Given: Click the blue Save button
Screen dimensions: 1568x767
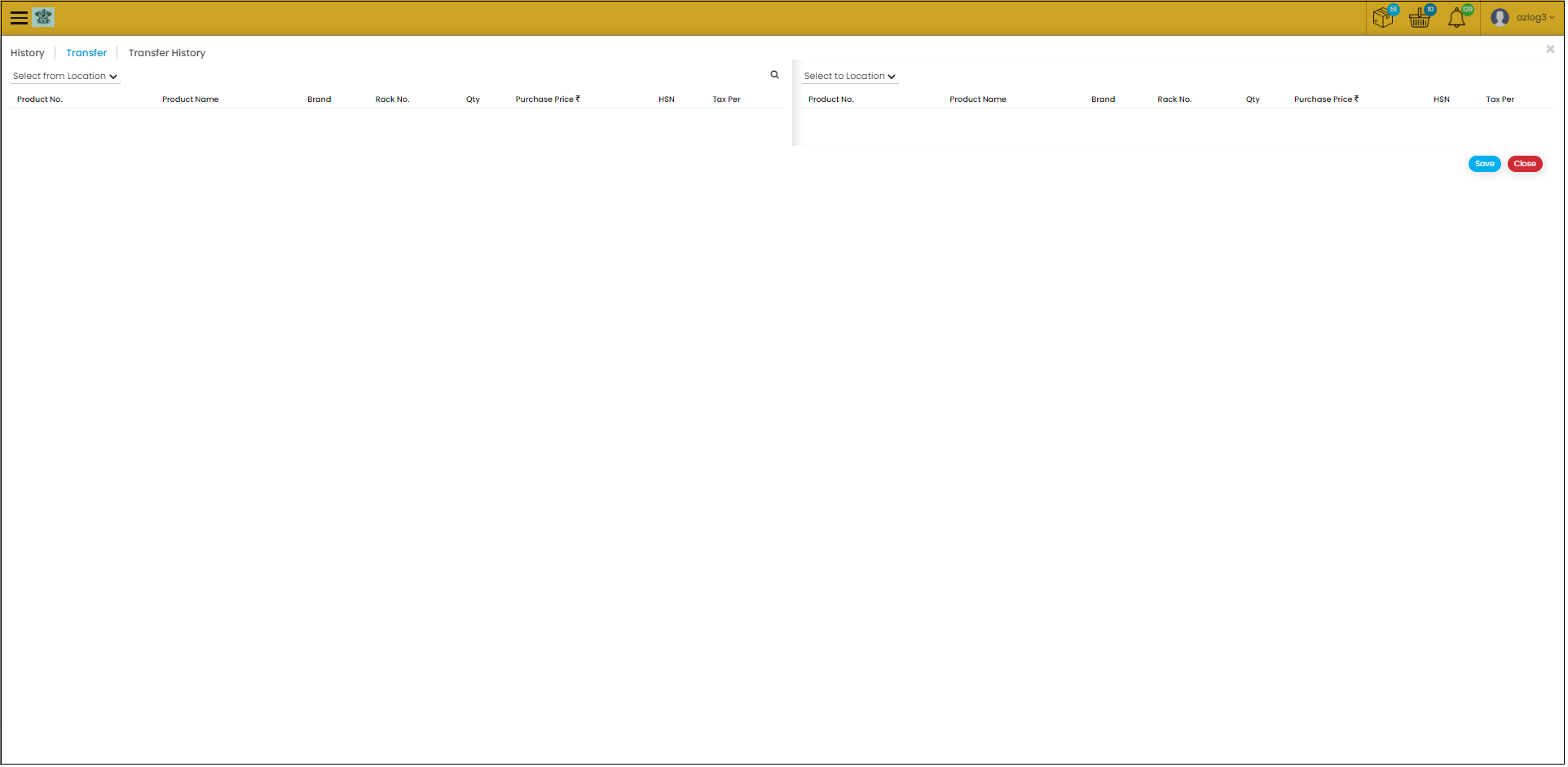Looking at the screenshot, I should tap(1487, 165).
